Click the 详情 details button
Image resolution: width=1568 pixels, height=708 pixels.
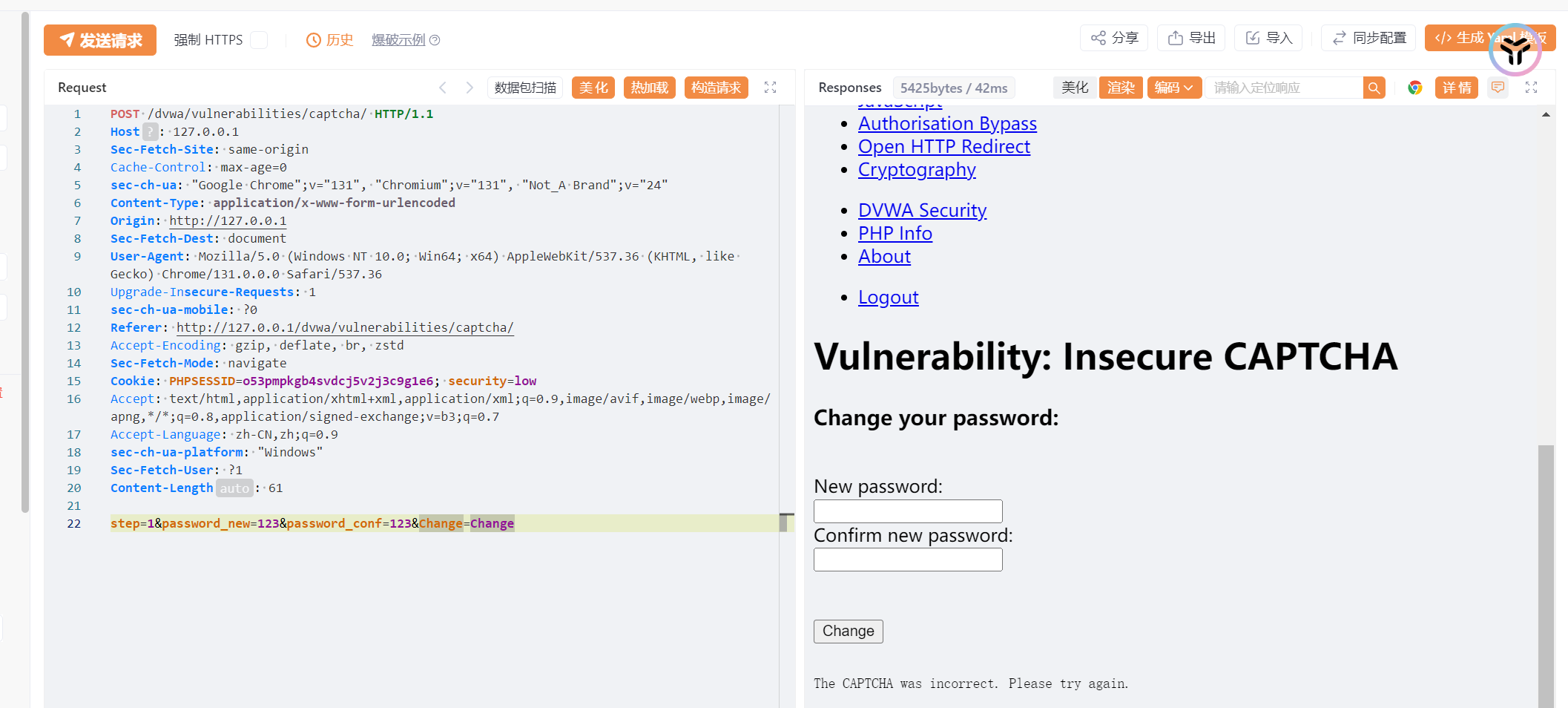1457,88
